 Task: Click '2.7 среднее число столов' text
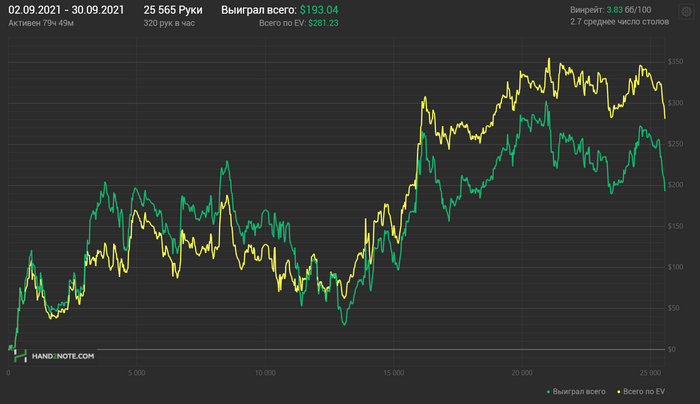[619, 21]
